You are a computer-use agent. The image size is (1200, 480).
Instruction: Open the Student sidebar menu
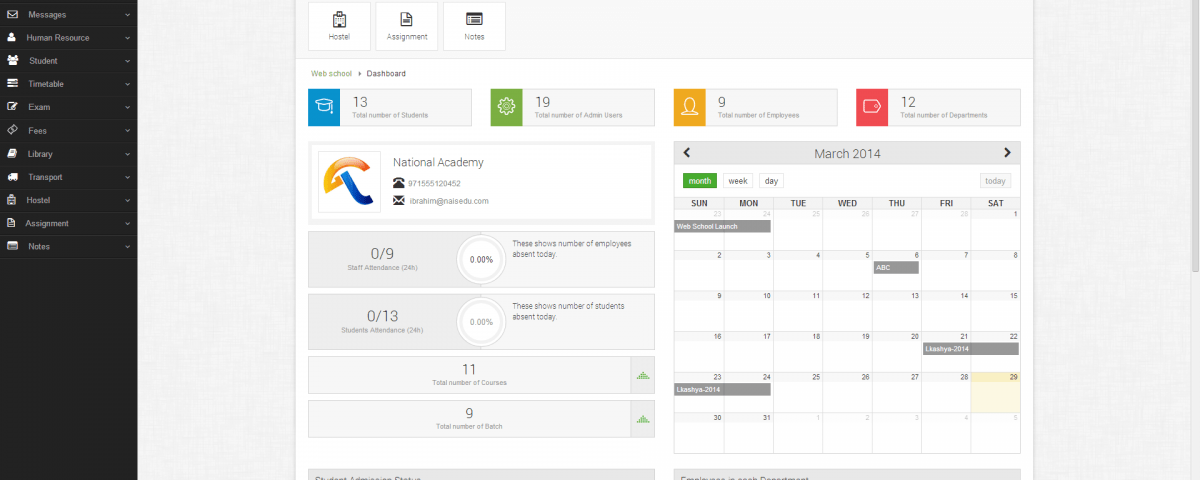tap(68, 61)
